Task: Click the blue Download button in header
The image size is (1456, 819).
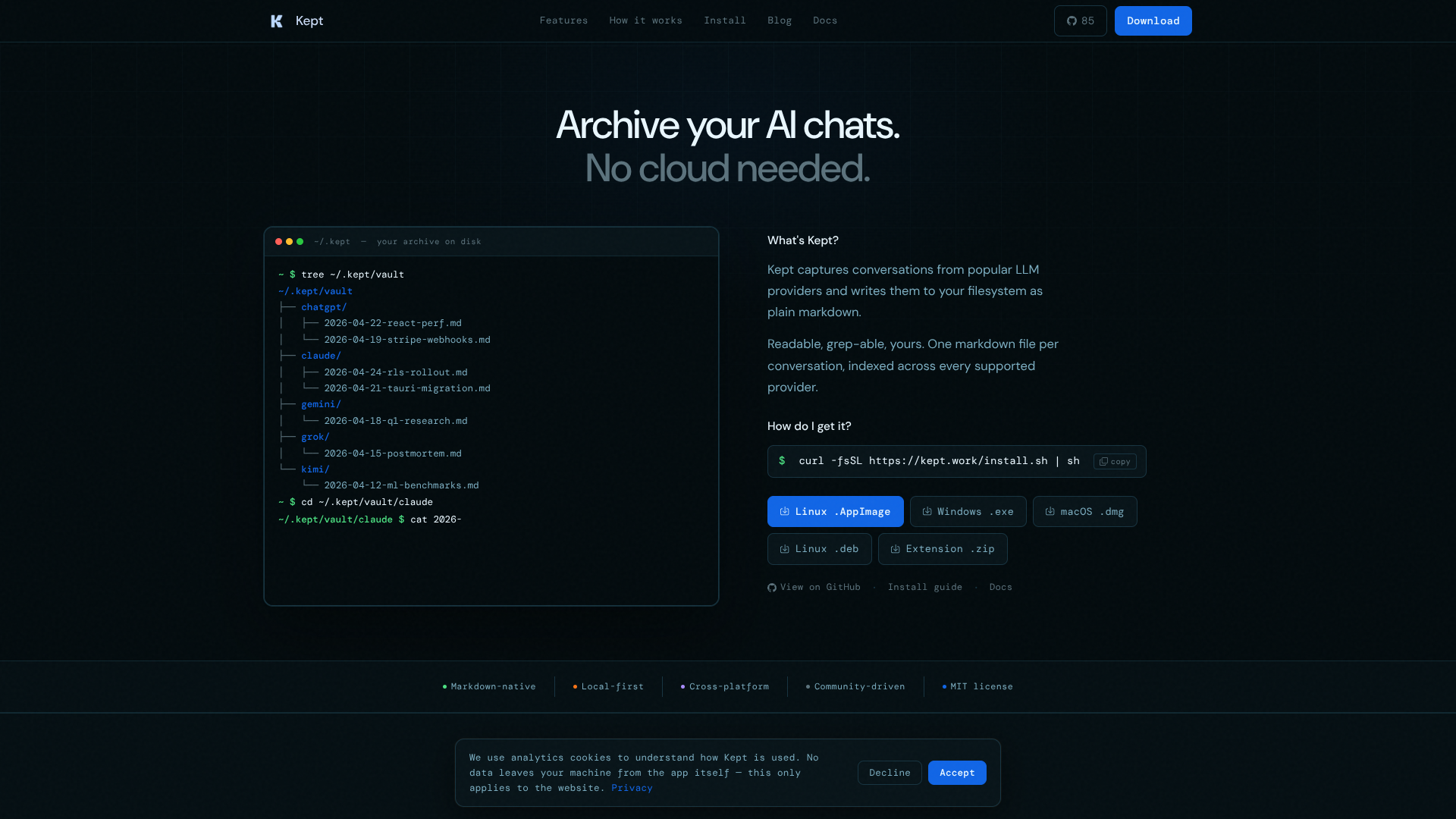Action: 1153,21
